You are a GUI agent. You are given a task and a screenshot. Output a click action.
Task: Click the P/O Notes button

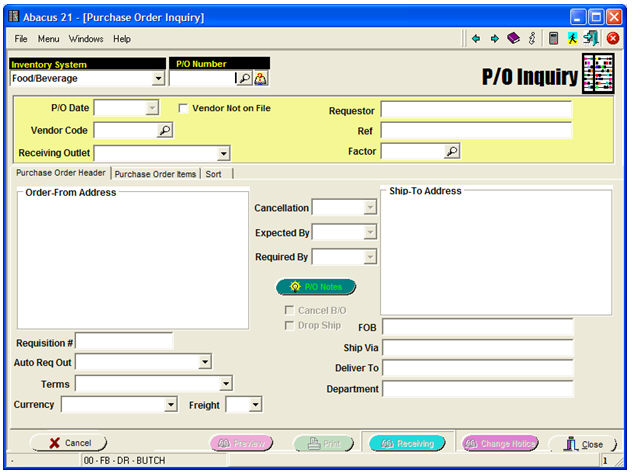[x=316, y=287]
